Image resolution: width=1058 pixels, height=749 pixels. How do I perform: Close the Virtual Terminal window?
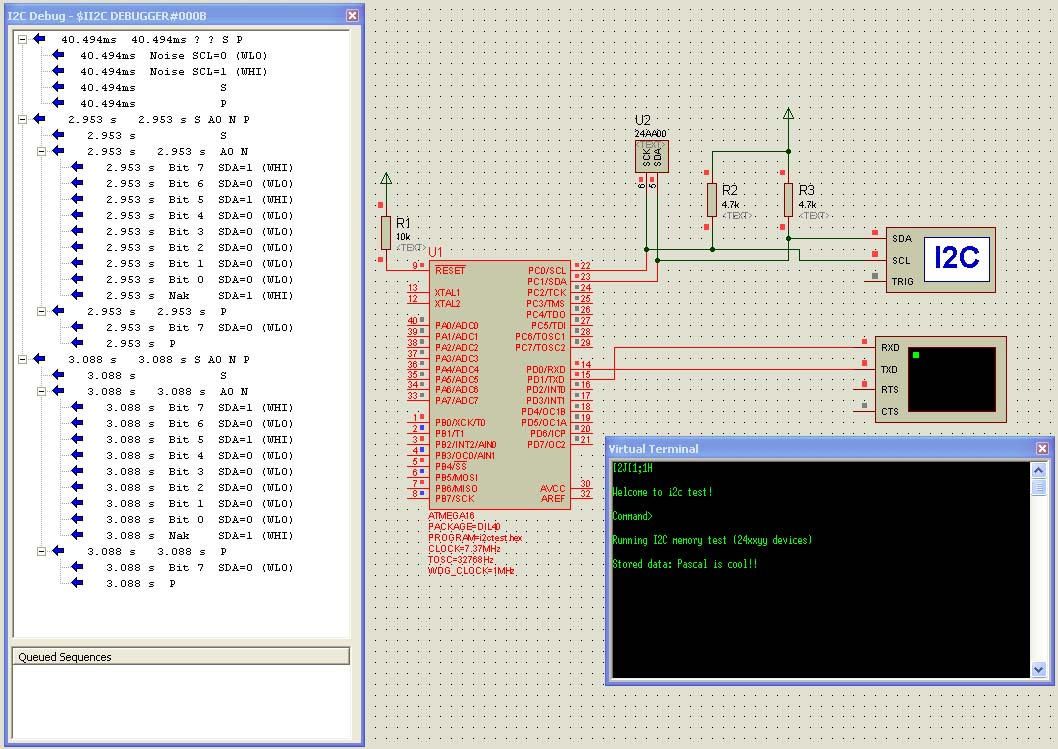point(1042,449)
